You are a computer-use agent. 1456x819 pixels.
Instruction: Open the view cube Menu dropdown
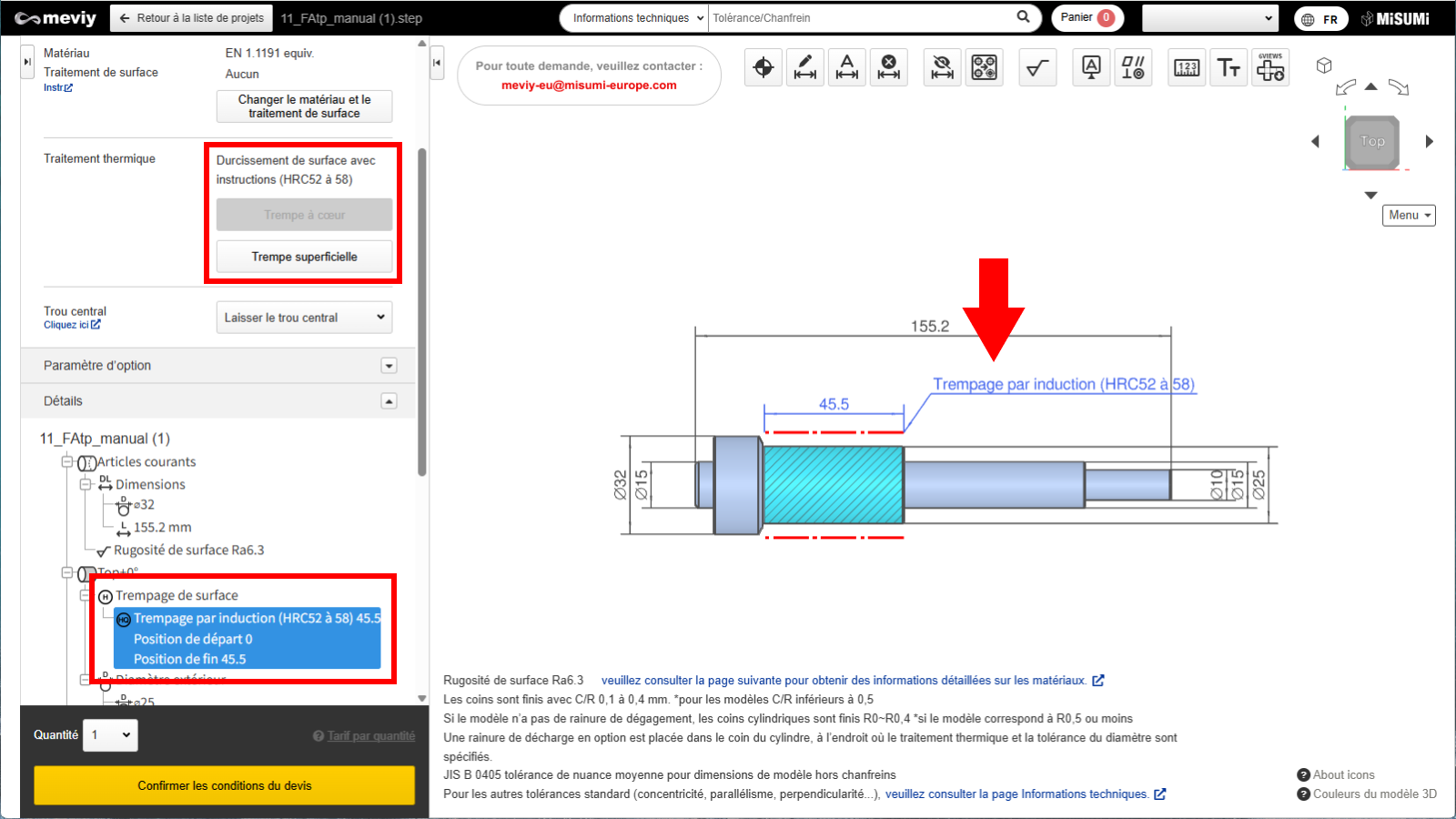click(1409, 216)
